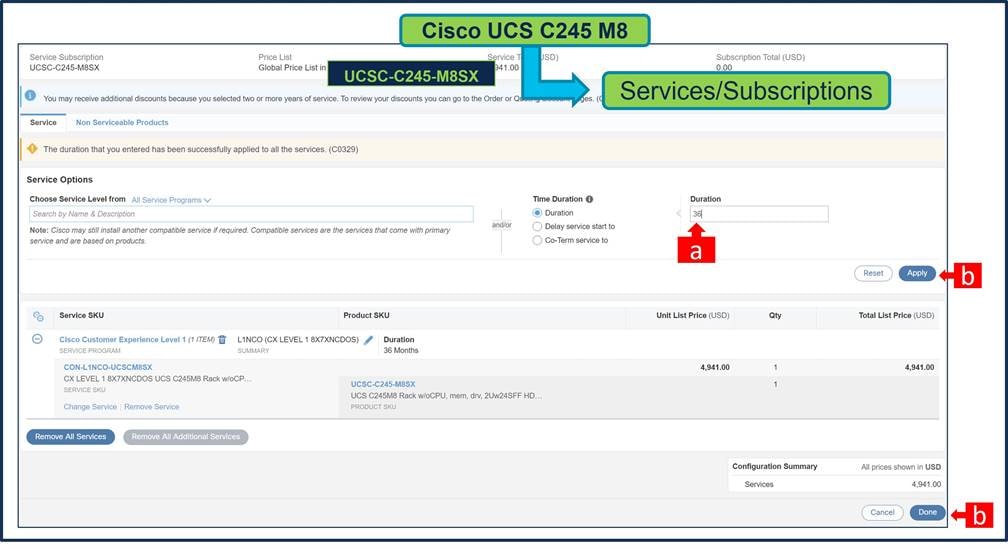Click the Product SKU column header

click(x=366, y=316)
